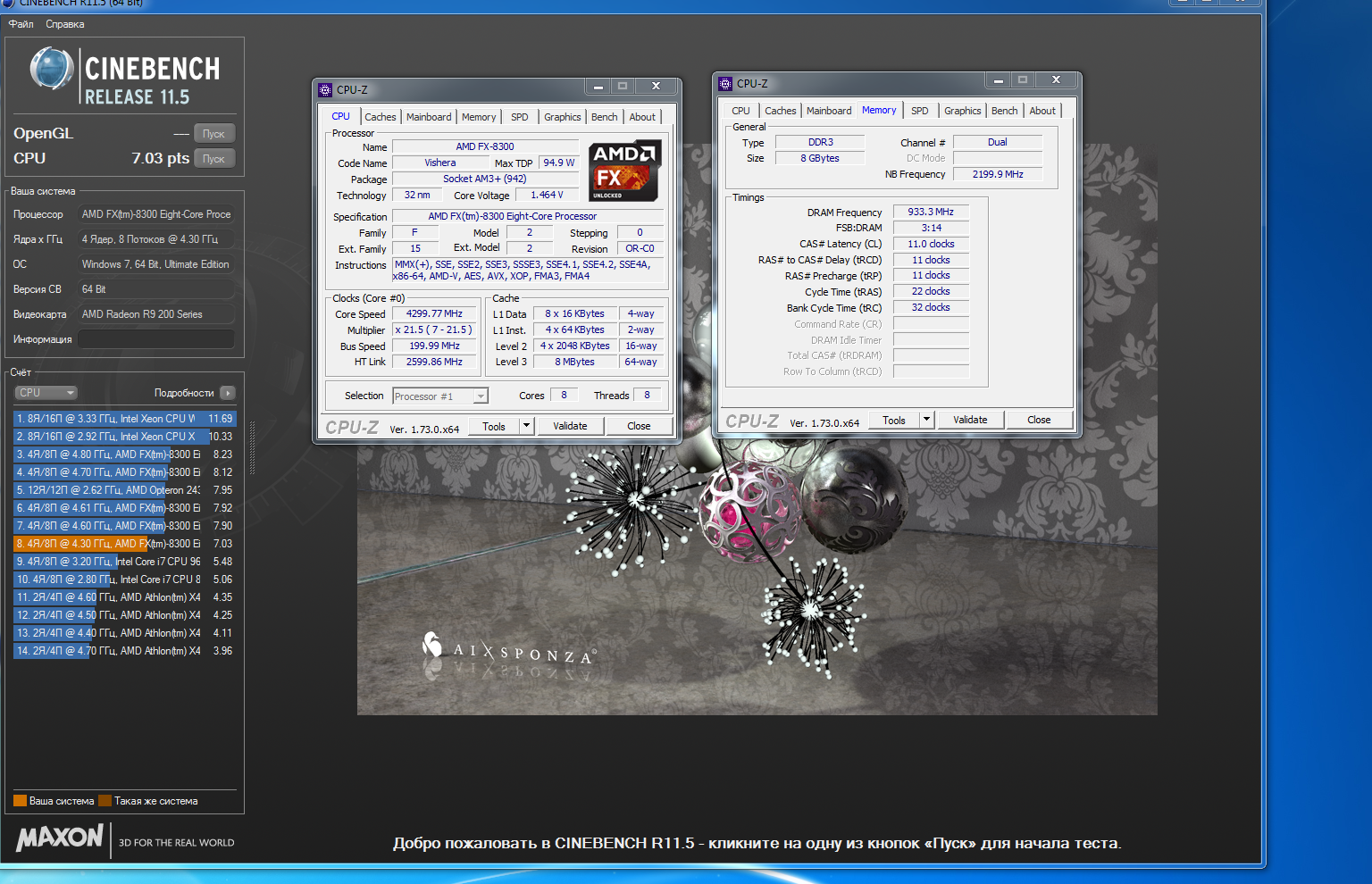Select Bench tab in right CPU-Z window
Screen dimensions: 1372x884
tap(1005, 111)
